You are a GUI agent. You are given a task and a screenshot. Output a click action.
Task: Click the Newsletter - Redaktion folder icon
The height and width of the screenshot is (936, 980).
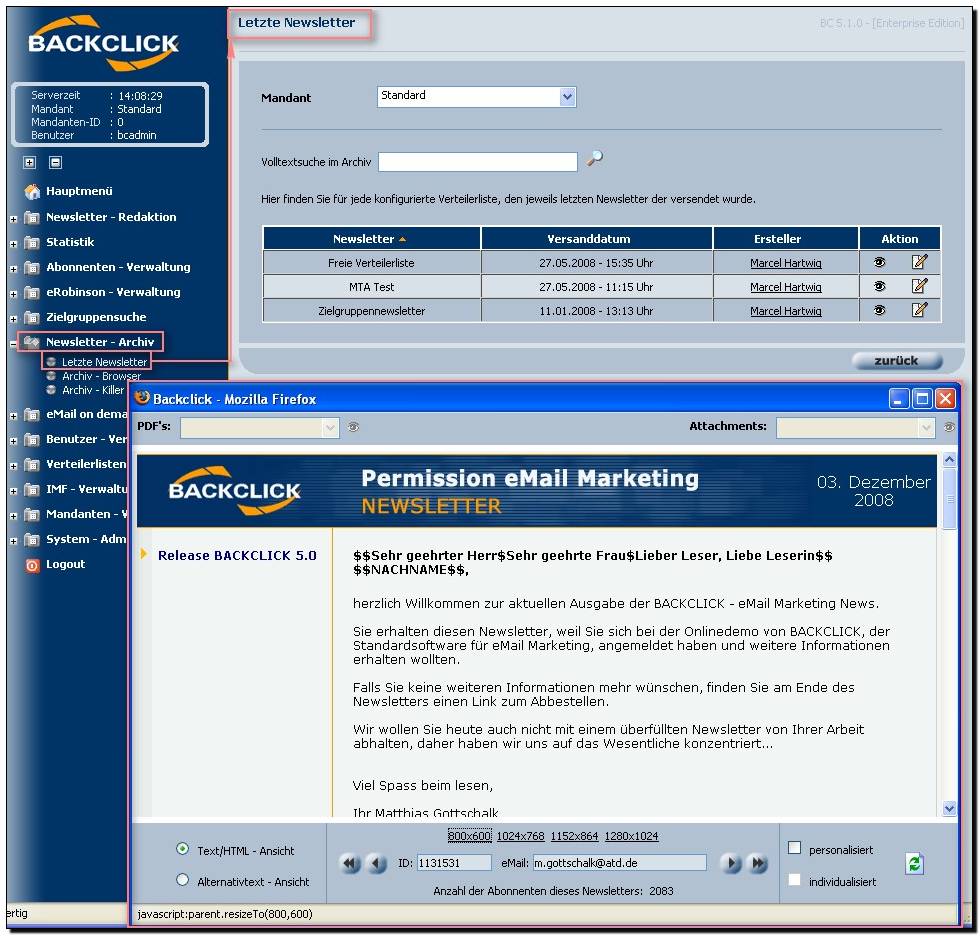coord(32,217)
